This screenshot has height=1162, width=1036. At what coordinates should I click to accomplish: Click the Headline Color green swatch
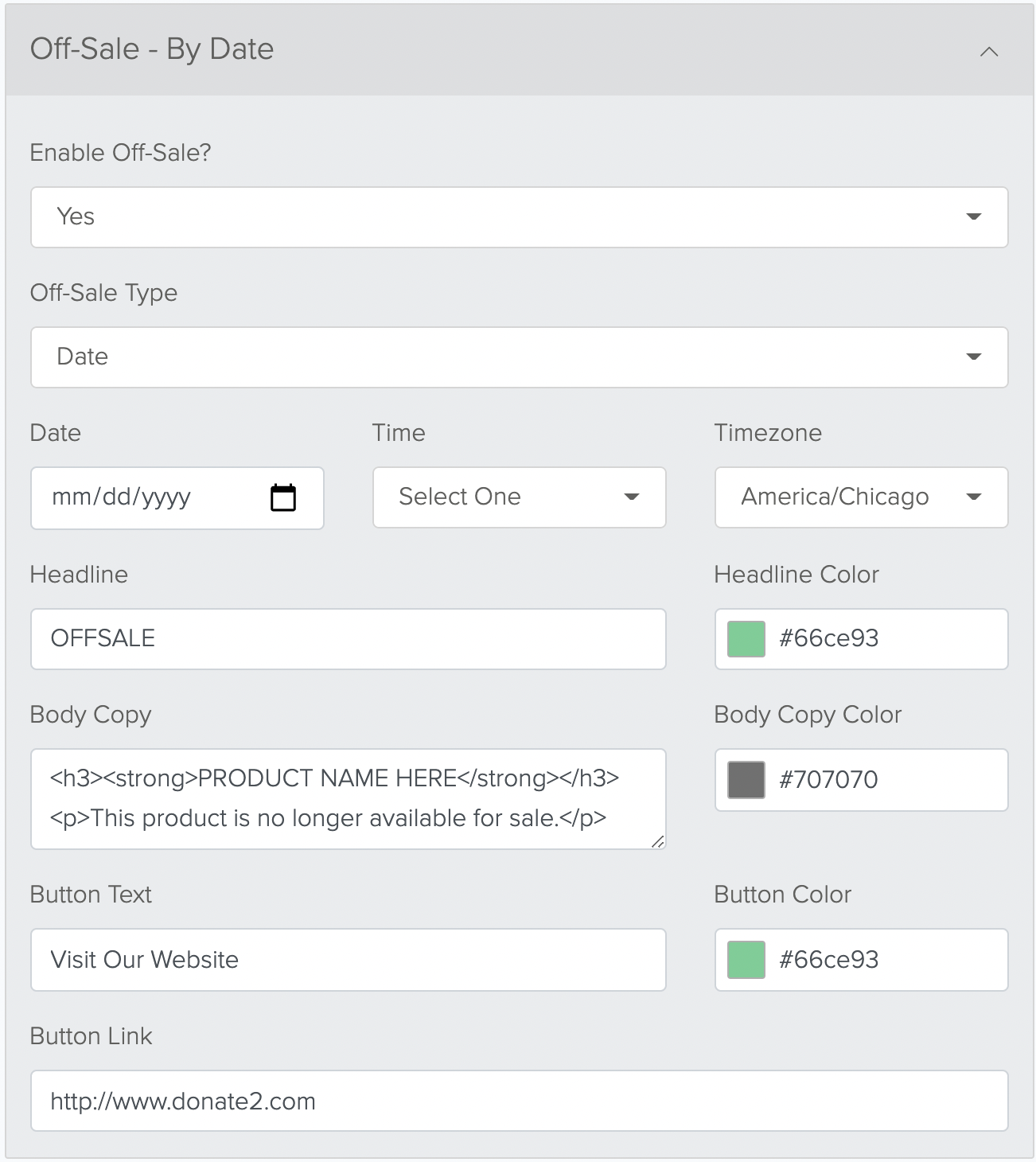tap(746, 639)
